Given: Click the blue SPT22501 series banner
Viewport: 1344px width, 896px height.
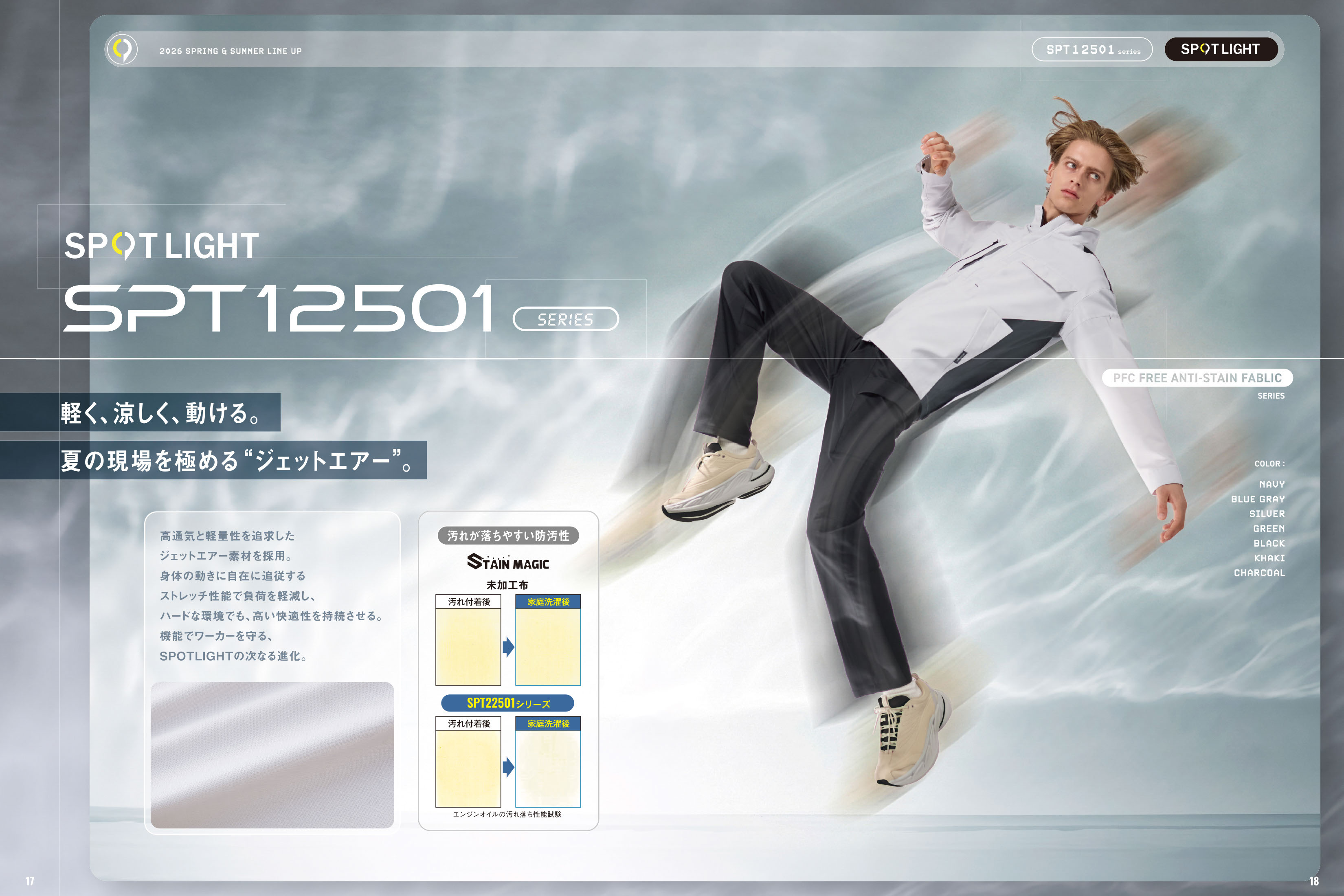Looking at the screenshot, I should pos(507,703).
